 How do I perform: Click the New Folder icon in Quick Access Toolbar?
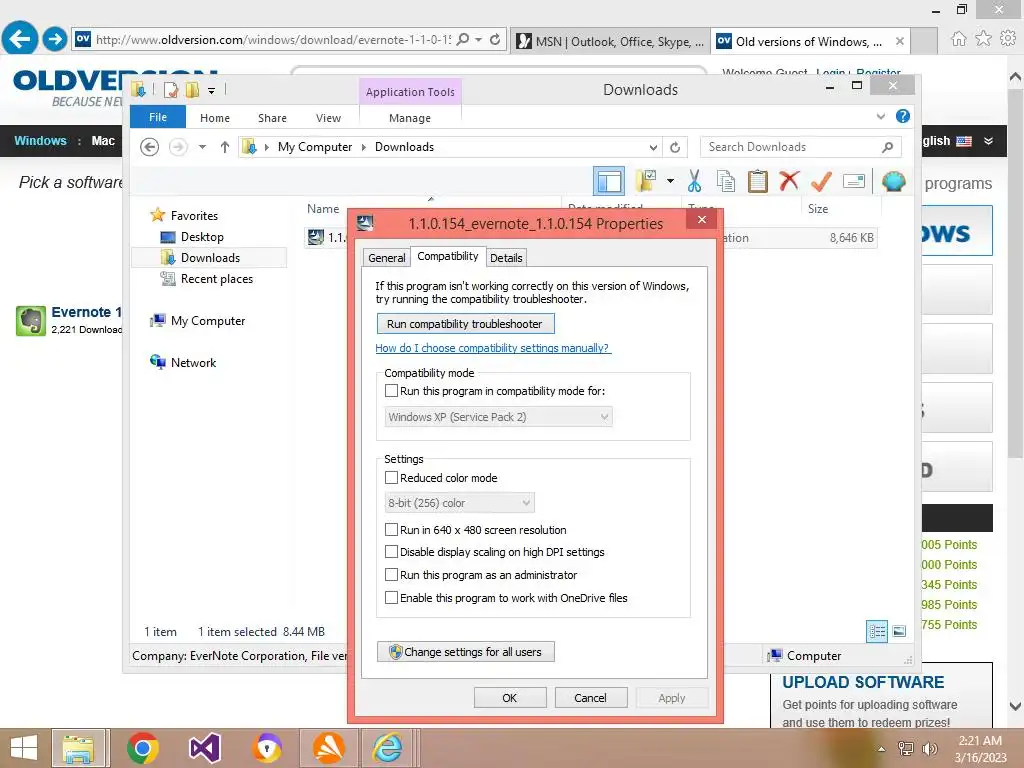192,89
